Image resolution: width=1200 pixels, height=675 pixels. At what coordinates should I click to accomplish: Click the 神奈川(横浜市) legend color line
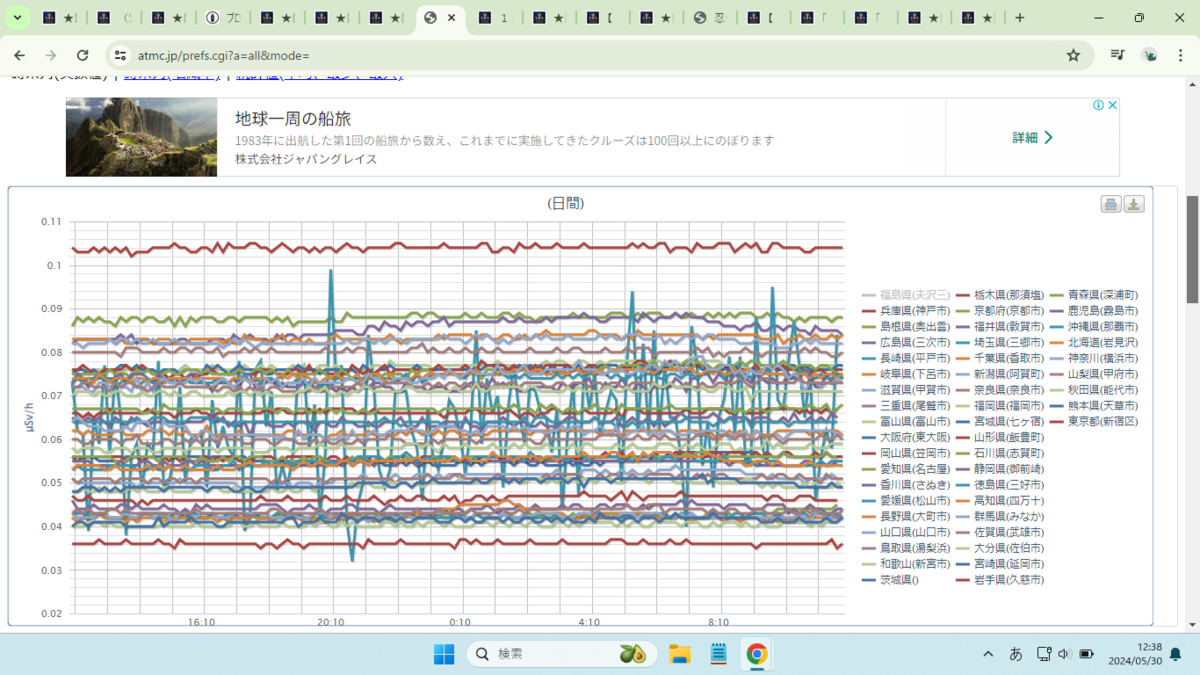tap(1058, 358)
